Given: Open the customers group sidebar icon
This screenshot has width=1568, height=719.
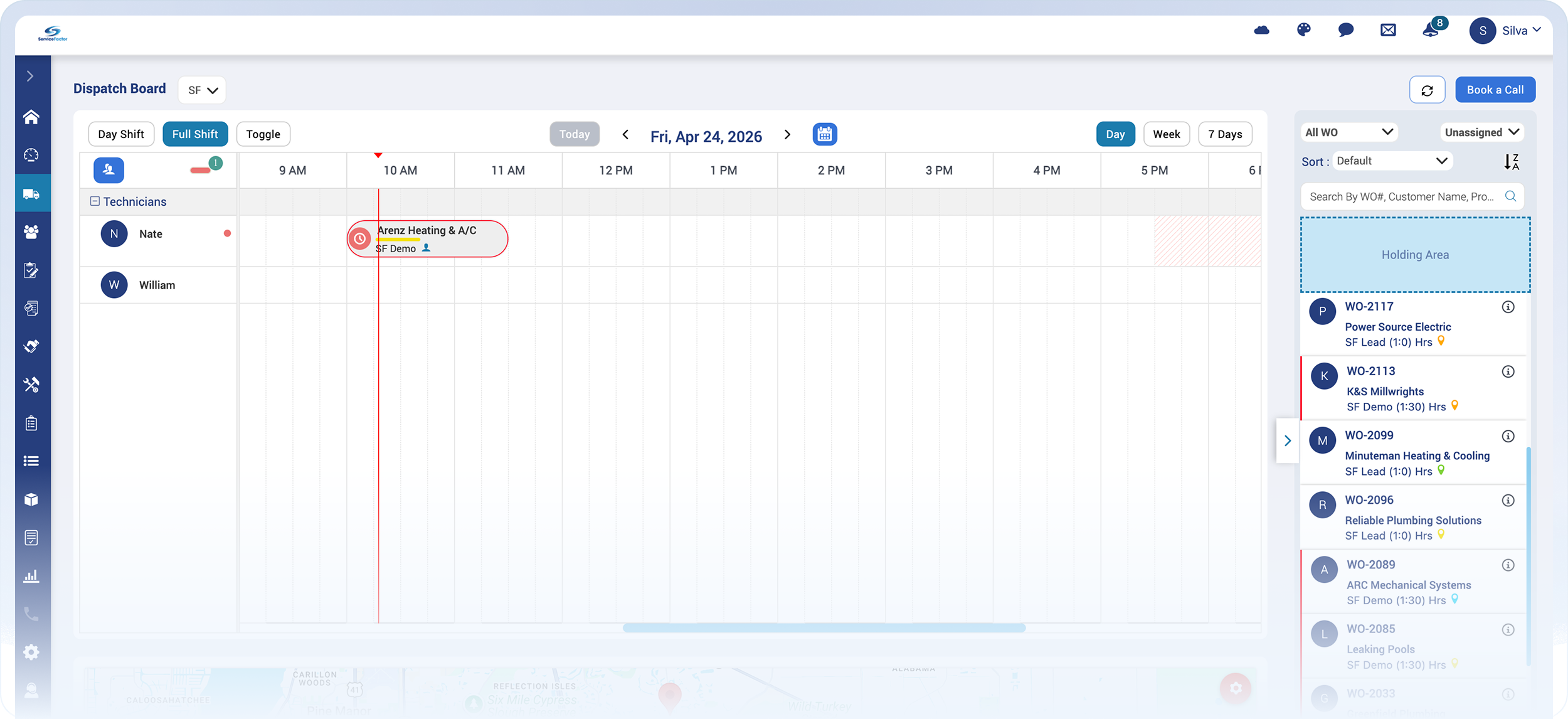Looking at the screenshot, I should 31,232.
